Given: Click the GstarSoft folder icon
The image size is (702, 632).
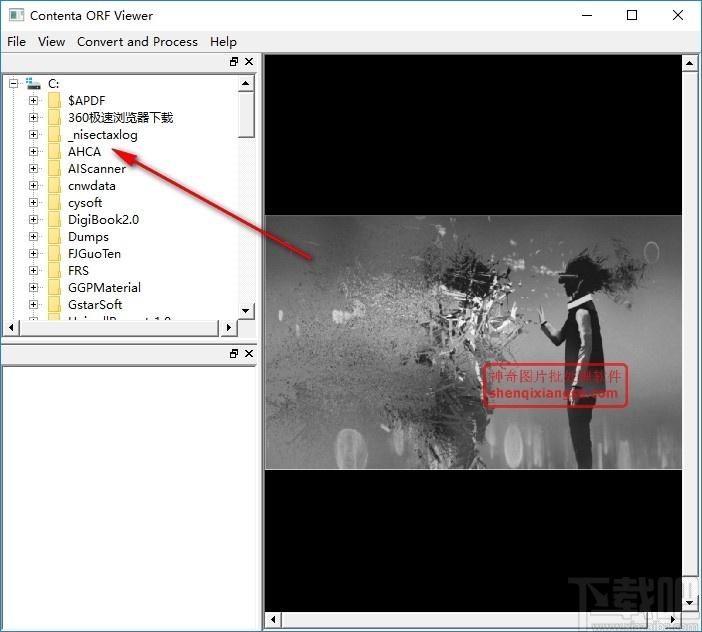Looking at the screenshot, I should click(x=54, y=304).
